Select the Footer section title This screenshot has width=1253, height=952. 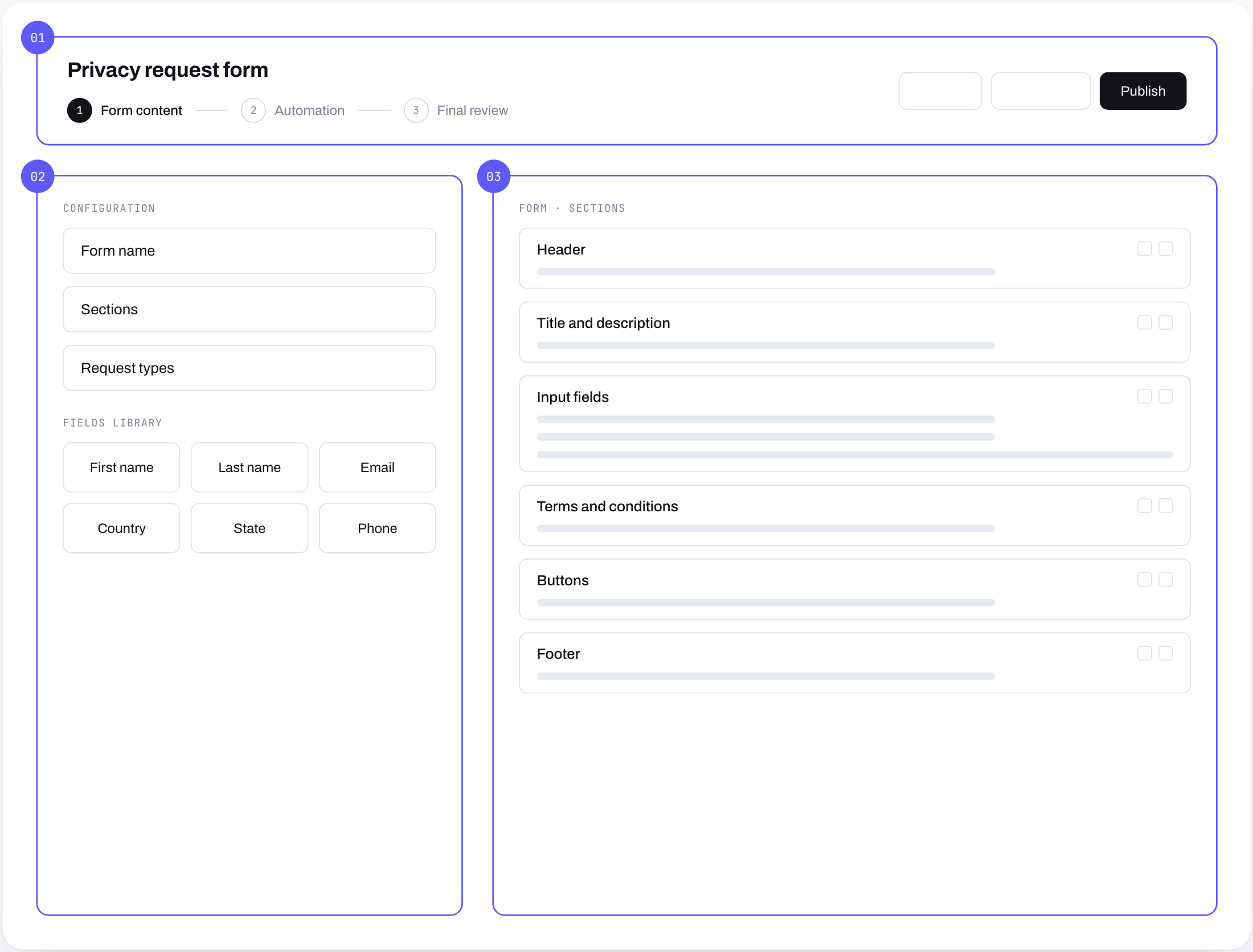558,654
